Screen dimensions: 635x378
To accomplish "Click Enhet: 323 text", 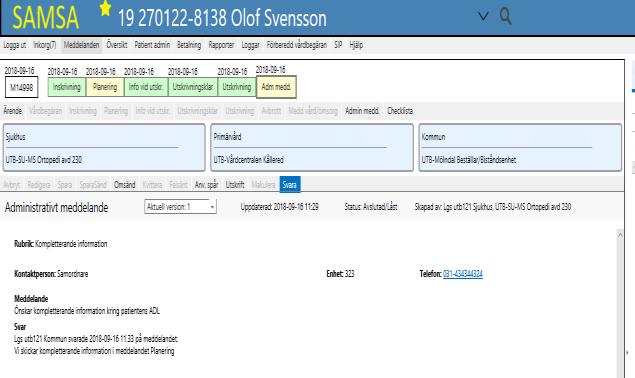I will coord(340,274).
